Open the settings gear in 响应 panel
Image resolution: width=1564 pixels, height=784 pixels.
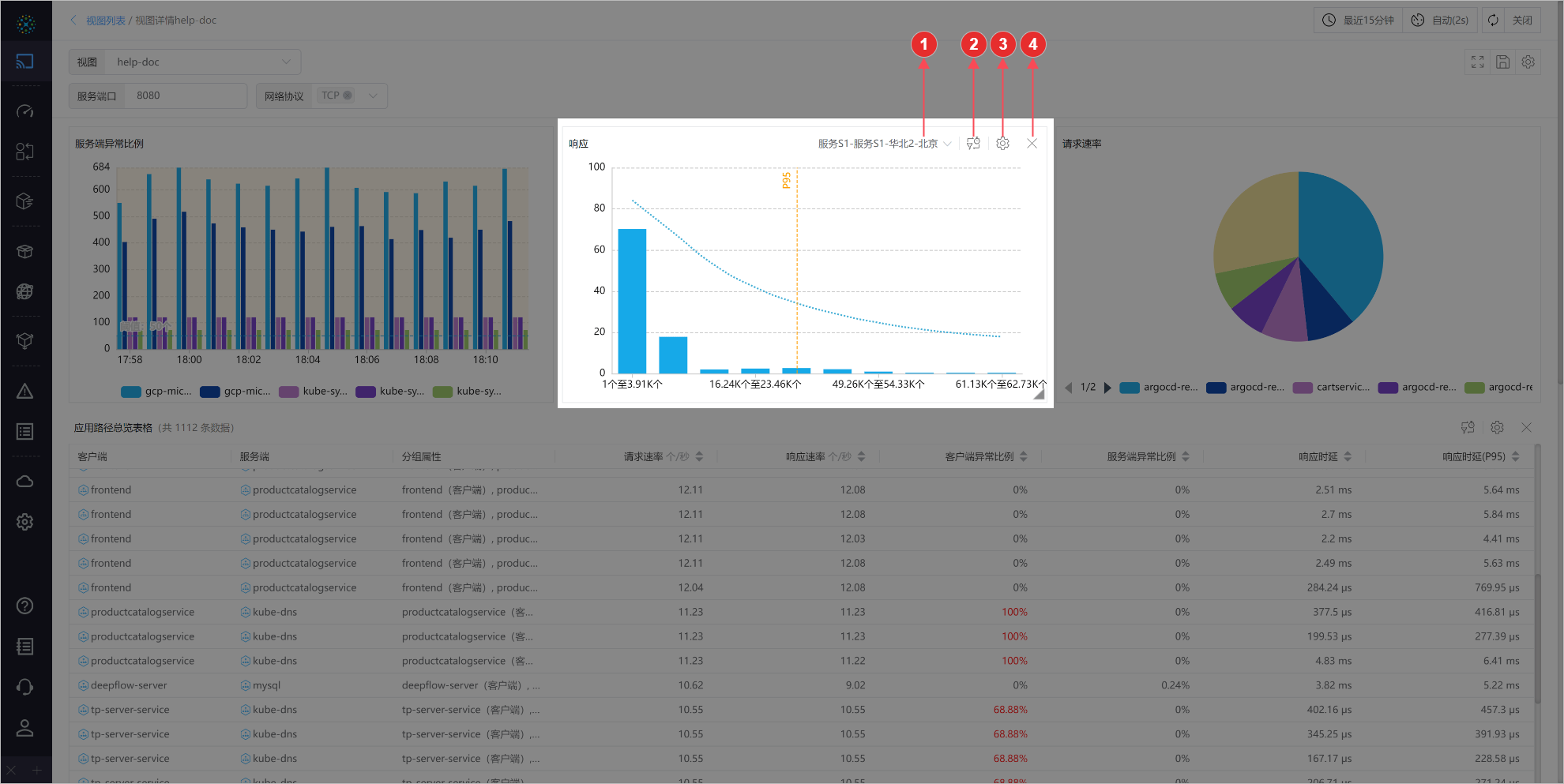[1002, 144]
